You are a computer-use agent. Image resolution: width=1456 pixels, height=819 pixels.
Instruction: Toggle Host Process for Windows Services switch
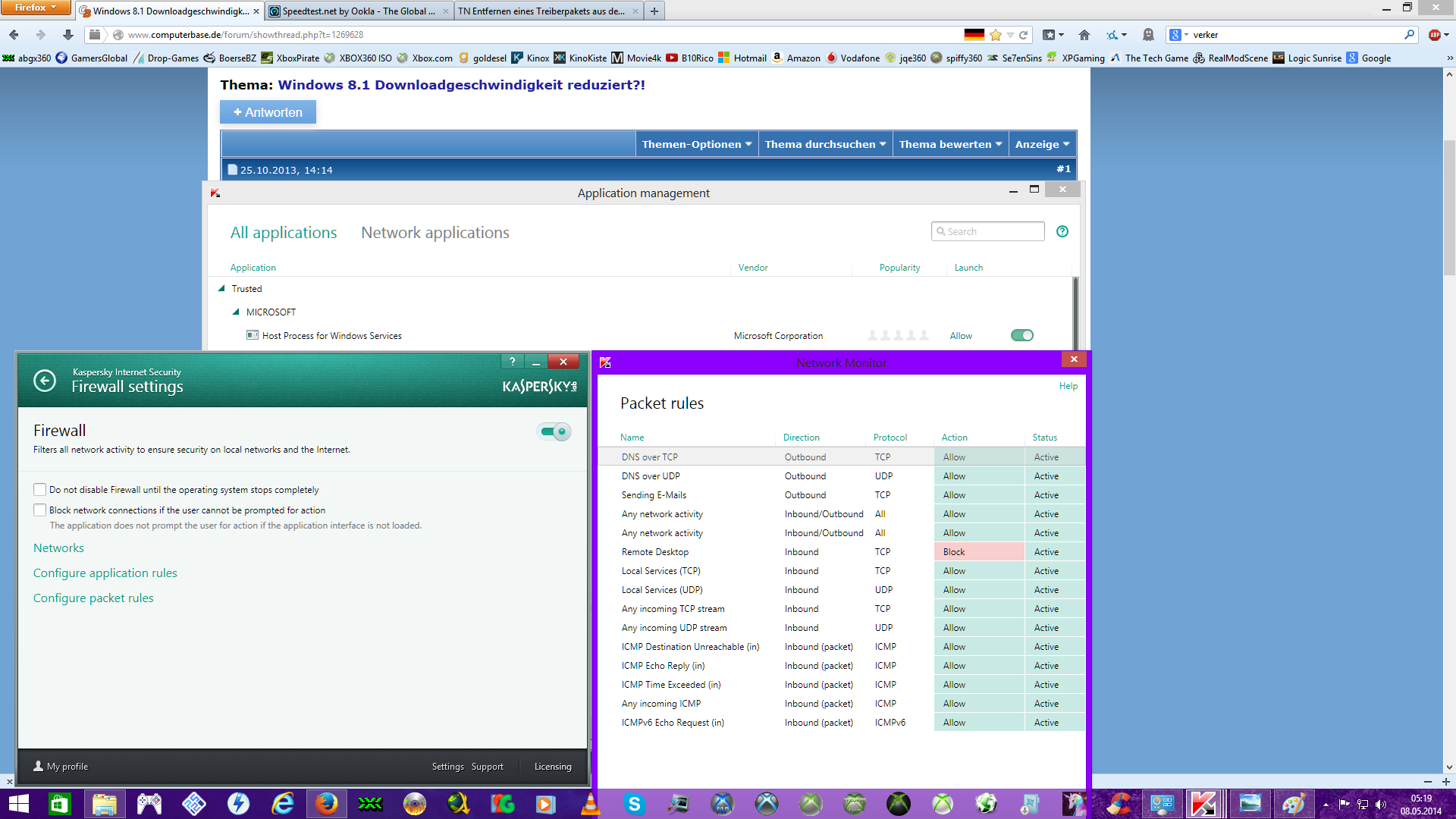tap(1021, 335)
